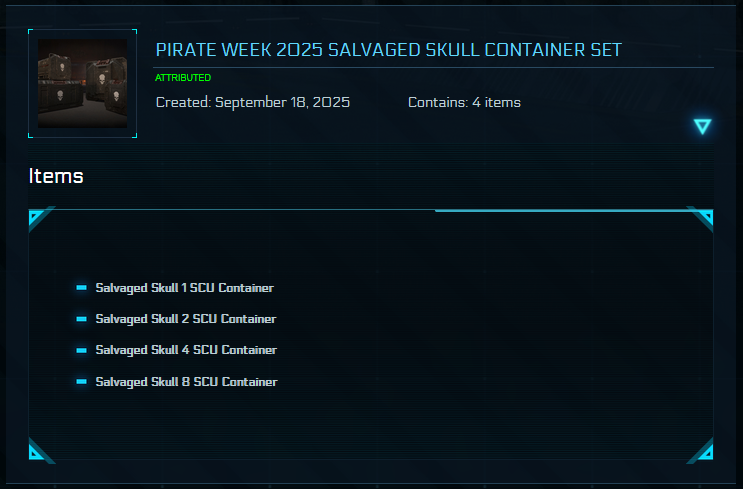Select Salvaged Skull 2 SCU Container entry
Screen dimensions: 743x489
[186, 319]
